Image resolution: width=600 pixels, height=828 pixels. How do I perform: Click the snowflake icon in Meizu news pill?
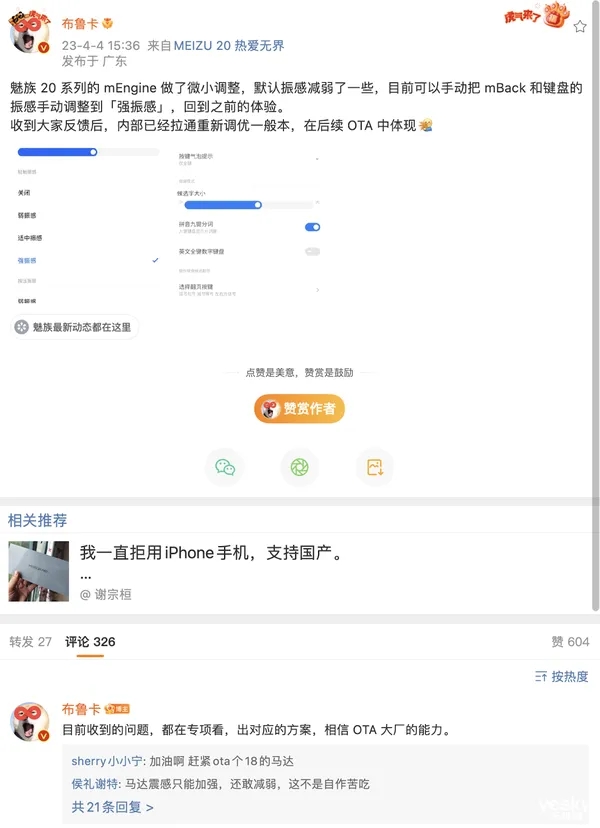click(22, 327)
